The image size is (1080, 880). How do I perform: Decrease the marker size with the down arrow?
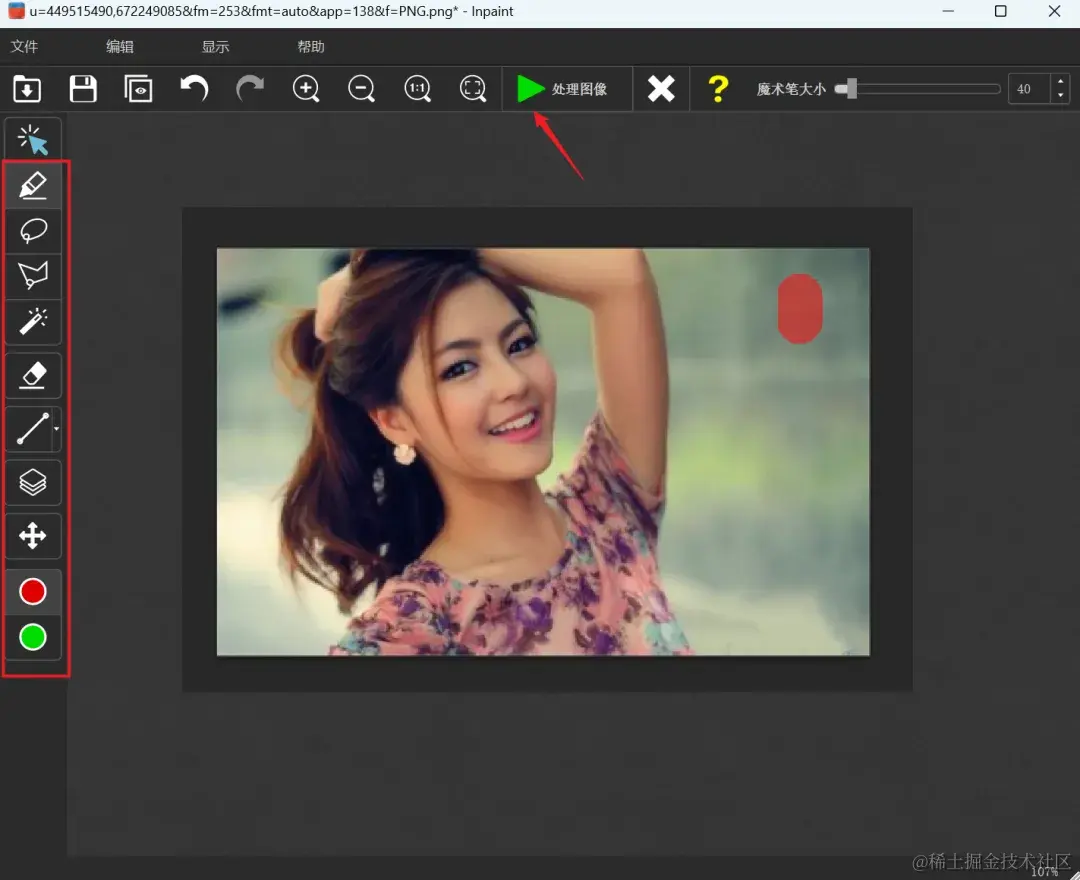click(1060, 96)
